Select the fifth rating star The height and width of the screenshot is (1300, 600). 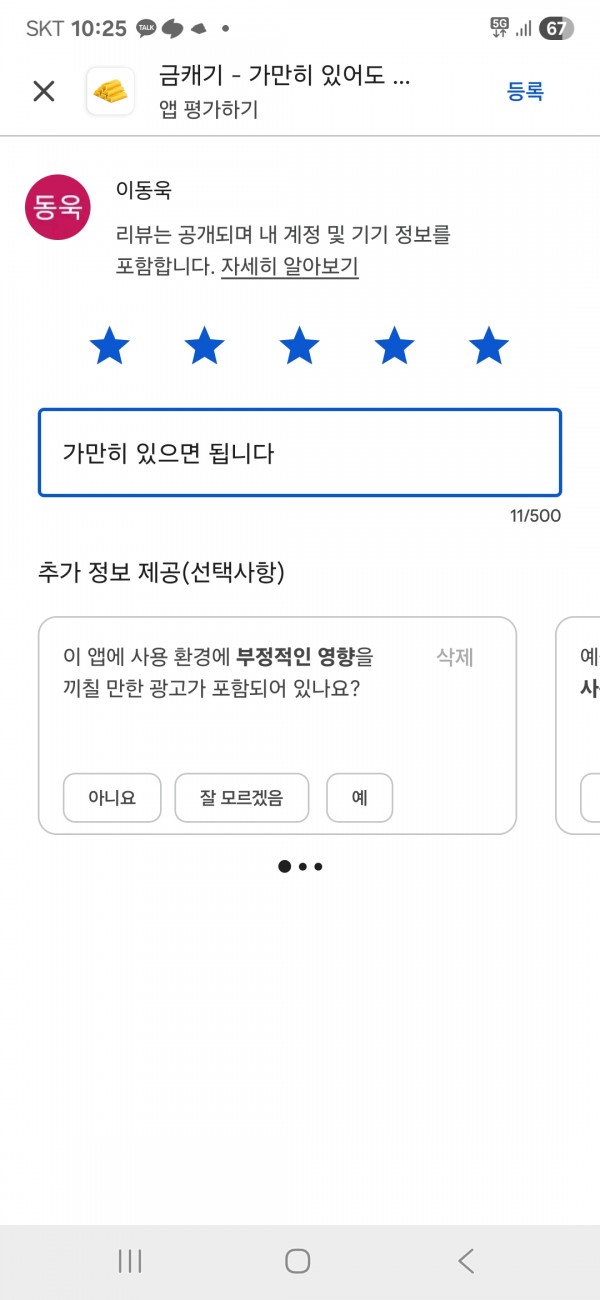click(489, 346)
